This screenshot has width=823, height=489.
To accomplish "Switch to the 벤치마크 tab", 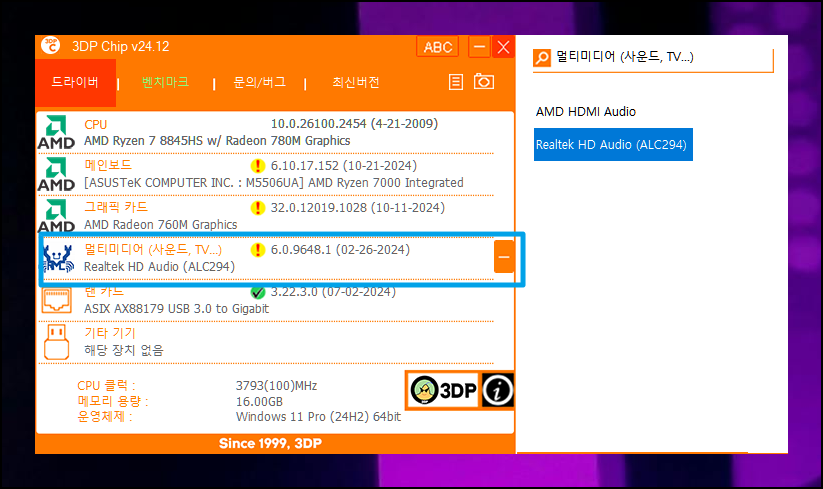I will [165, 82].
